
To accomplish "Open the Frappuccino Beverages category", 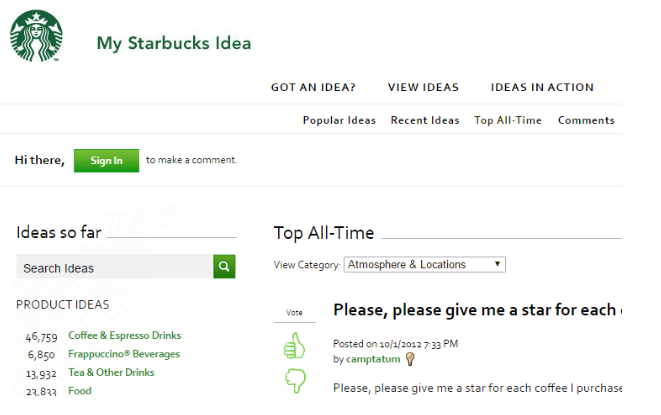I will 124,354.
